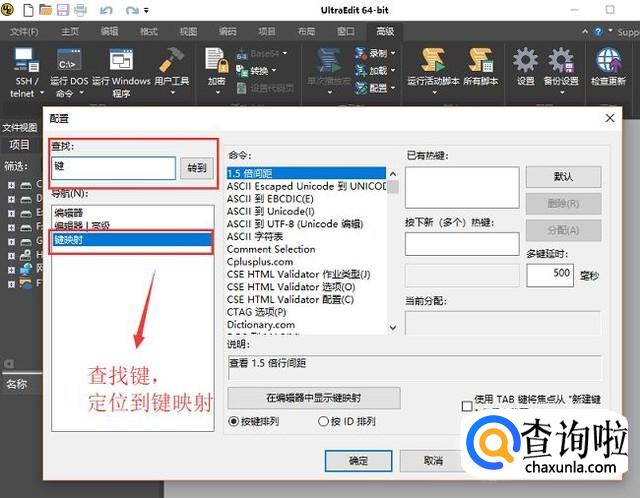Screen dimensions: 640x498
Task: Expand the 录制 dropdown arrow
Action: click(x=393, y=53)
